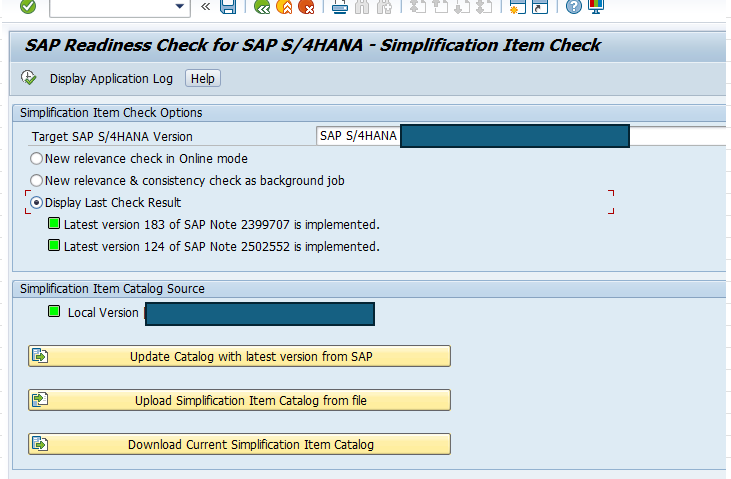Click the Find binoculars icon

pos(362,7)
